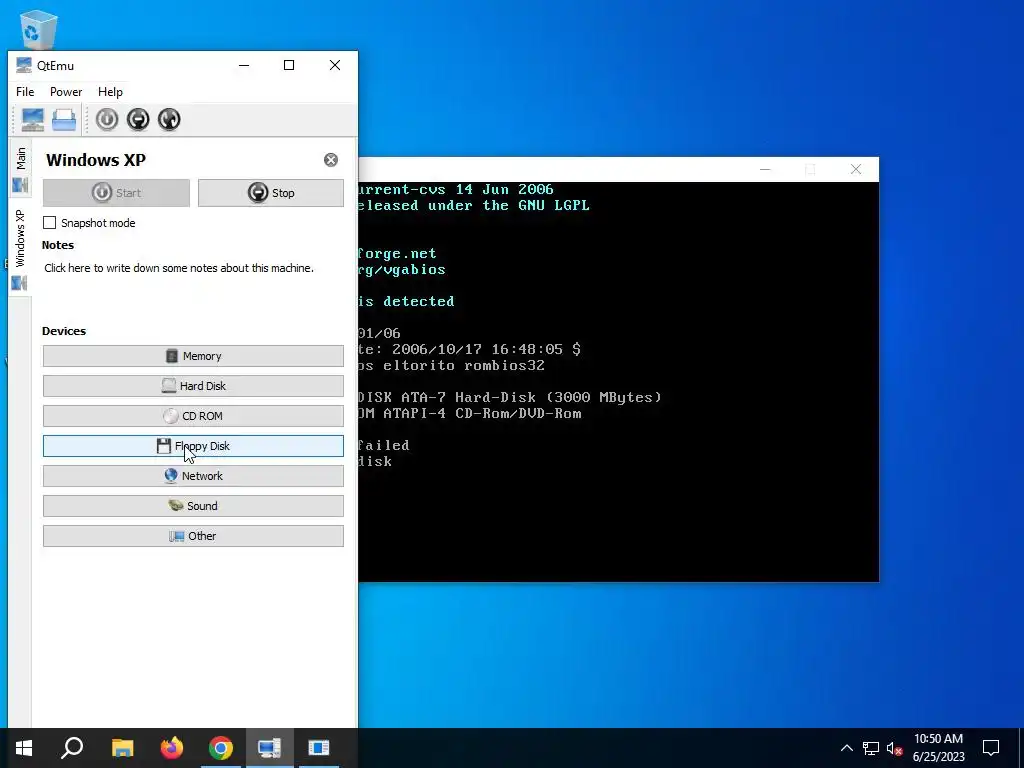The image size is (1024, 768).
Task: Click the restart machine toolbar icon
Action: click(x=169, y=120)
